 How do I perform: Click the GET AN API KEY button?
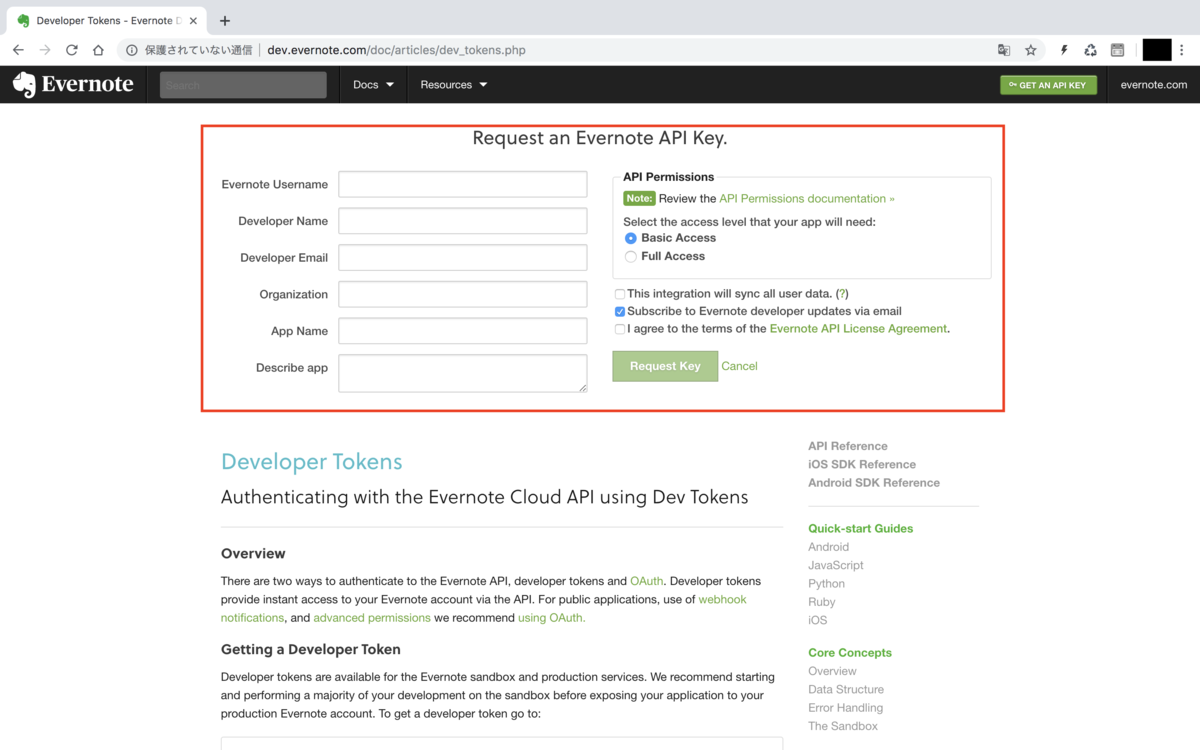click(x=1048, y=85)
